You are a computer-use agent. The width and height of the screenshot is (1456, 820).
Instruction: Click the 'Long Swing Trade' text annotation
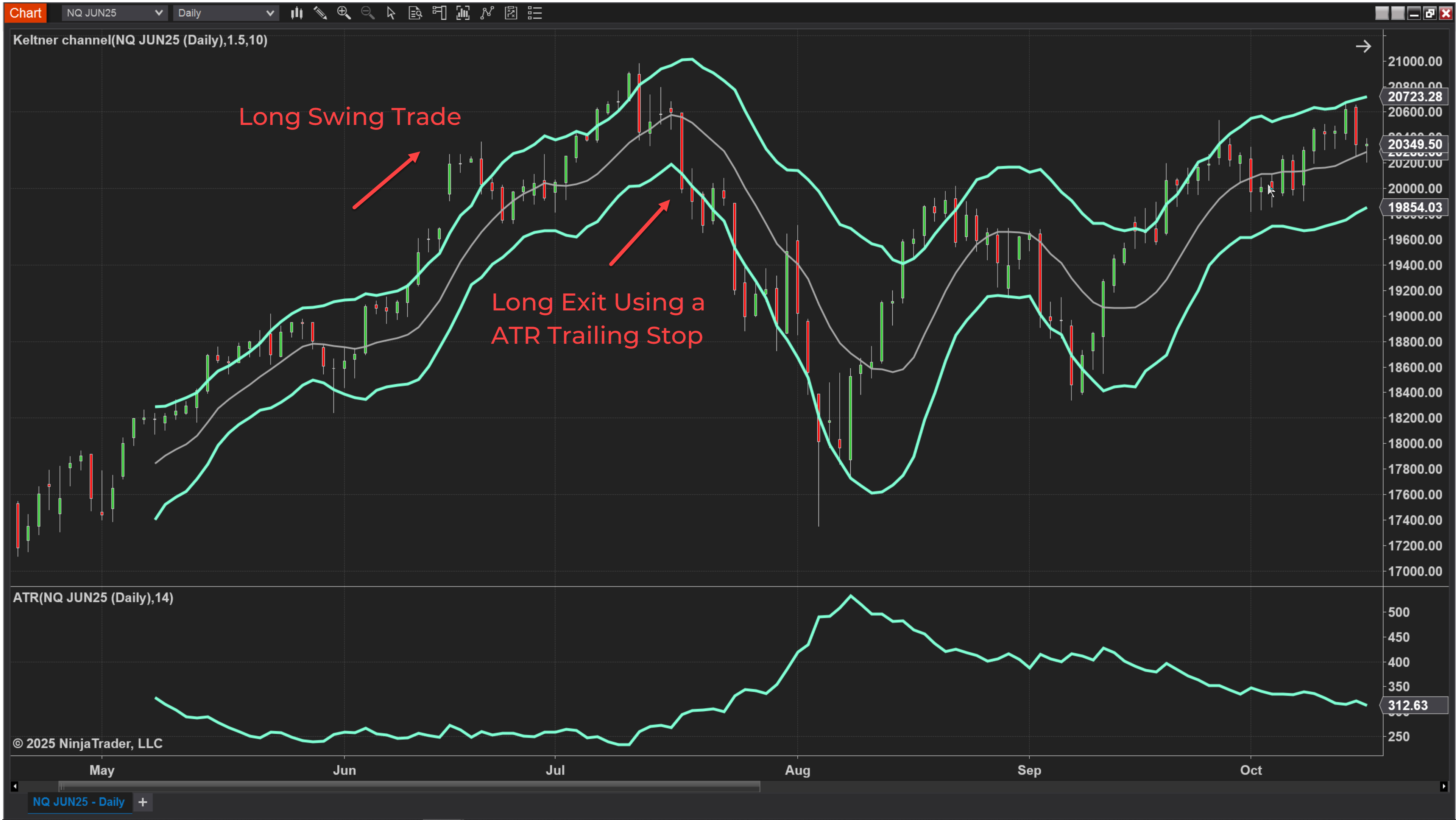[350, 117]
